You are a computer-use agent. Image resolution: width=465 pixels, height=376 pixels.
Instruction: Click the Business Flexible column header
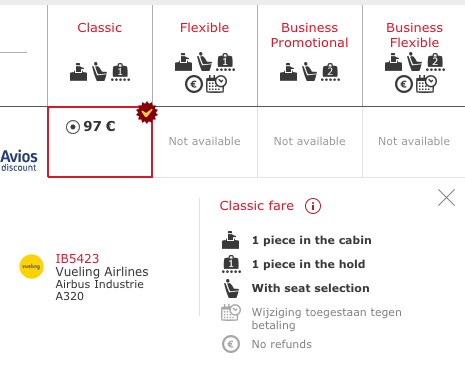point(414,35)
